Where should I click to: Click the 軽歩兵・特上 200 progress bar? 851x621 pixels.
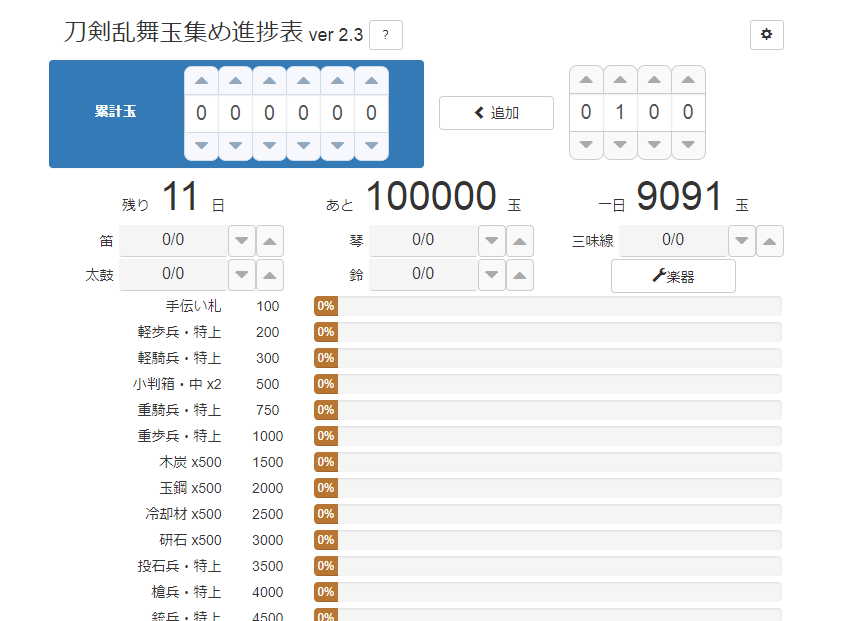[548, 332]
